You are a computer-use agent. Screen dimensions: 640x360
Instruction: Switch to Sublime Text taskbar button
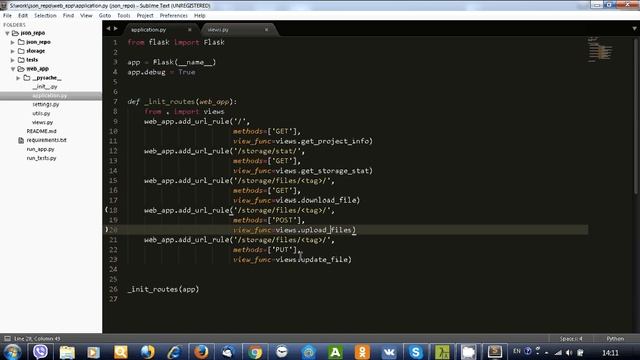495,352
